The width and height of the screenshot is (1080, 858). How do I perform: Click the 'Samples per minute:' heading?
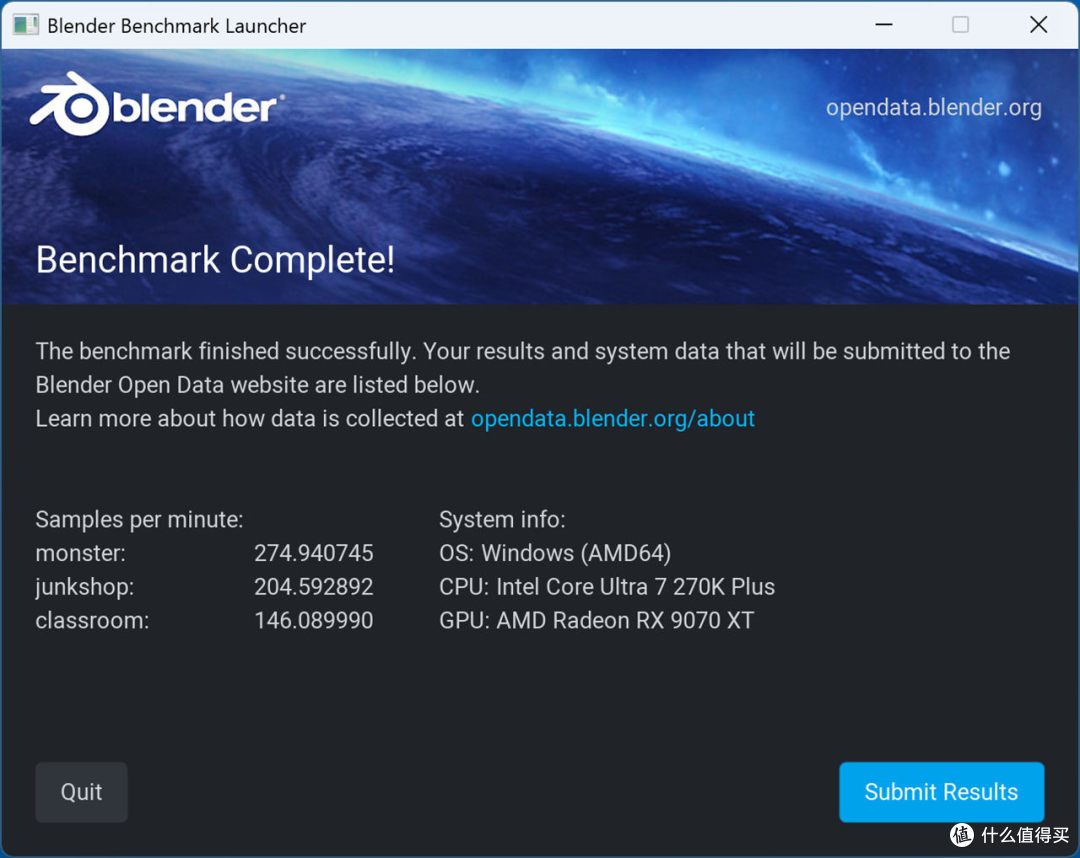point(139,519)
